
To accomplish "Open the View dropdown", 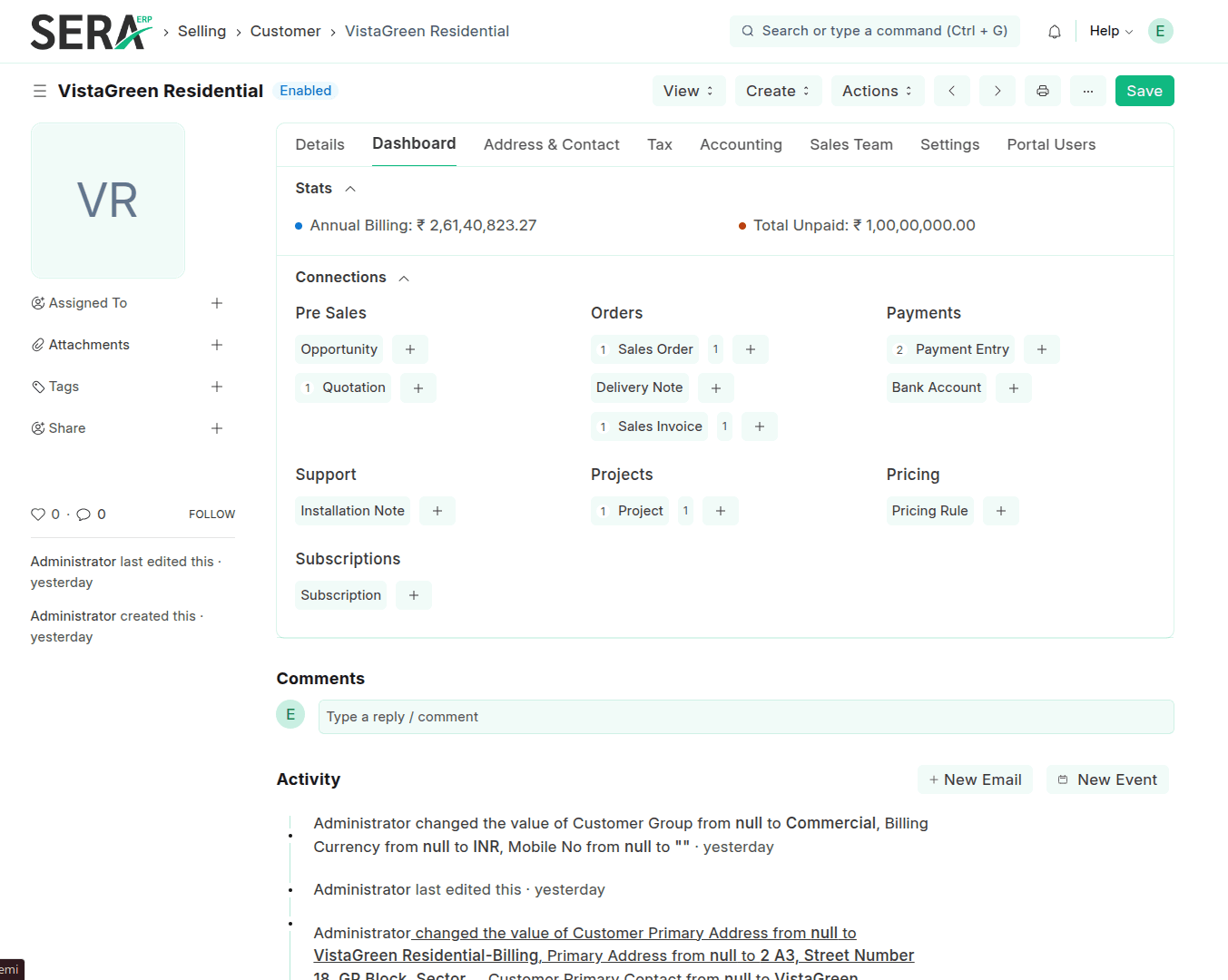I will coord(689,91).
